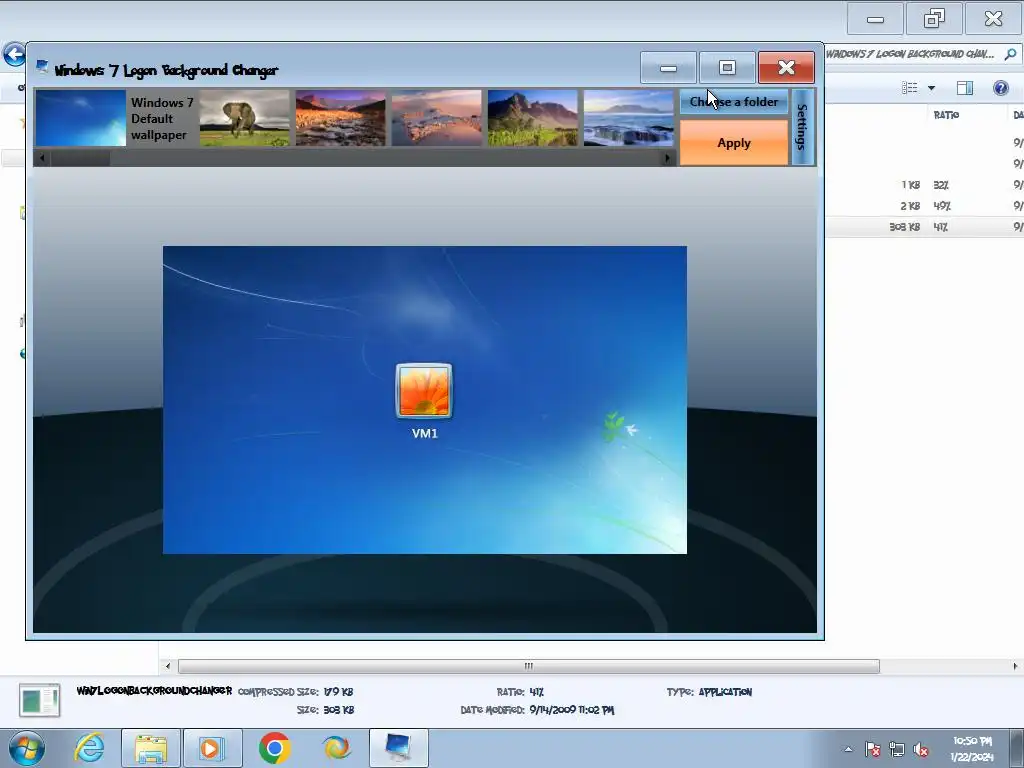Open the Action Center flag icon
Screen dimensions: 1024x768
872,749
